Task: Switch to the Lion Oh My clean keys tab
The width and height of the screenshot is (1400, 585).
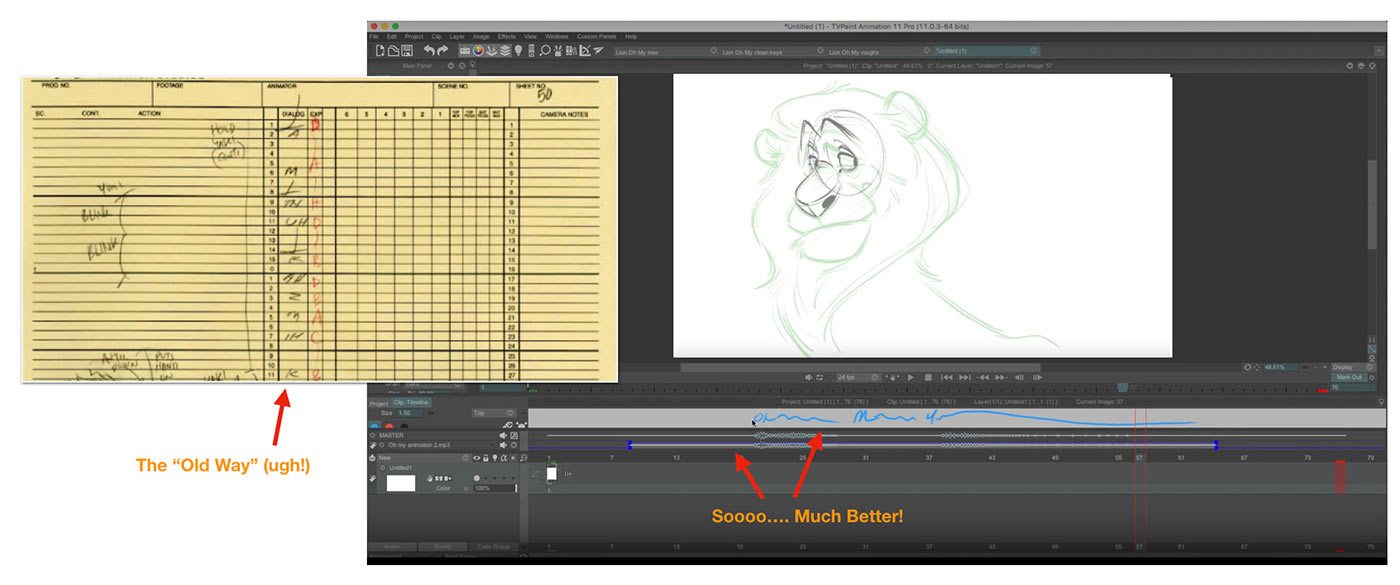Action: tap(753, 51)
